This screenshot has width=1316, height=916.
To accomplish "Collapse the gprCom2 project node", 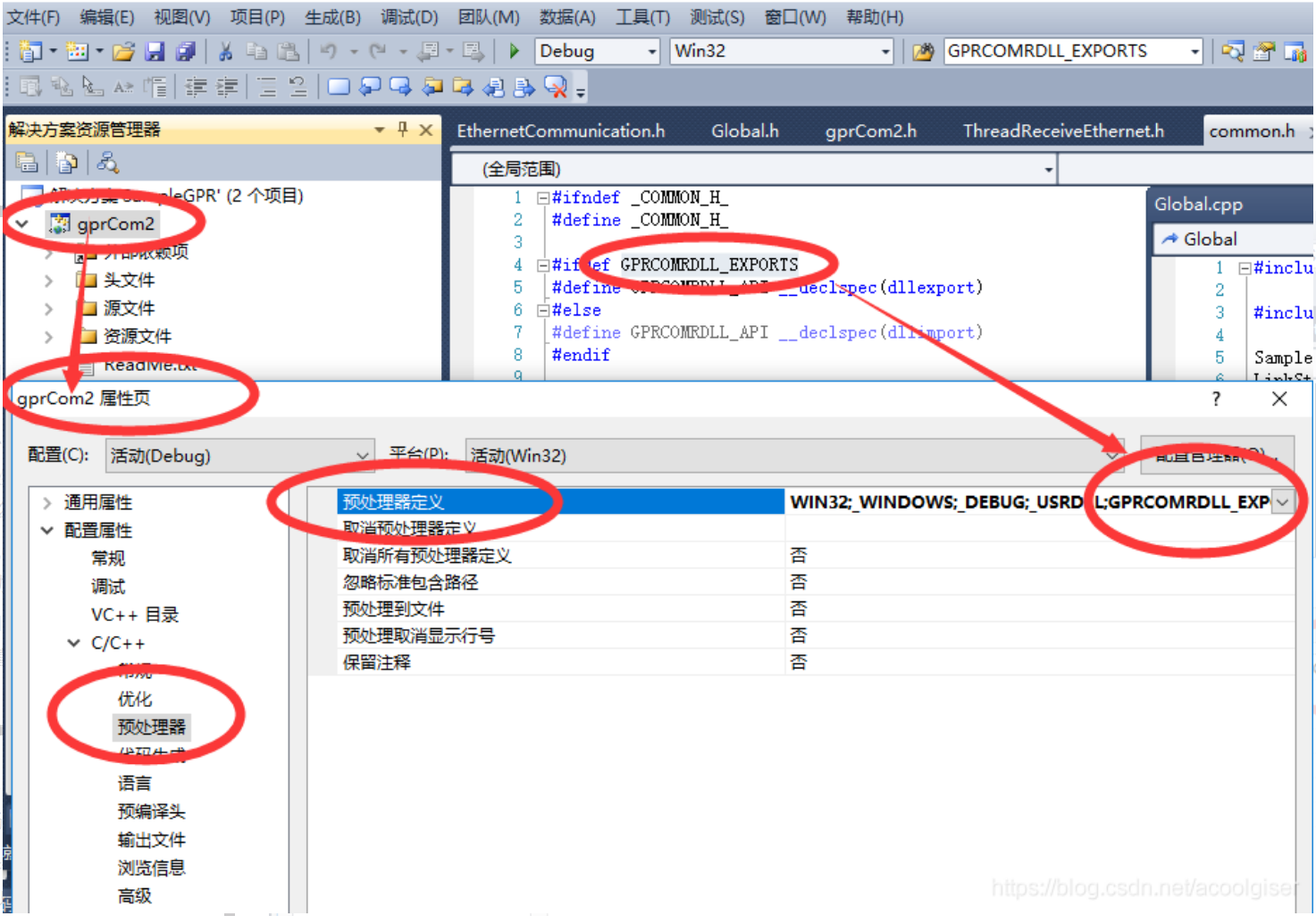I will tap(21, 224).
